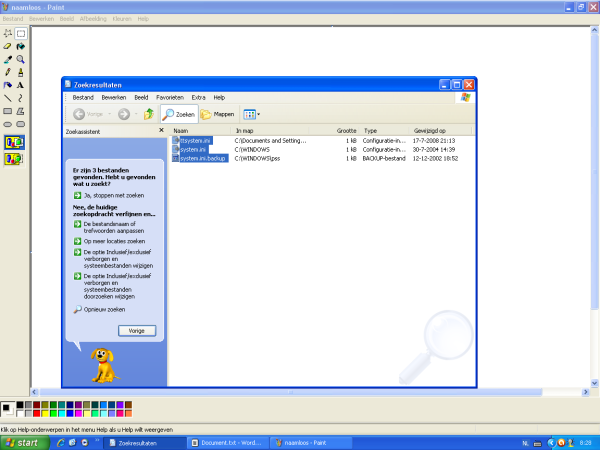Click the Naam column header
This screenshot has height=450, width=600.
201,130
